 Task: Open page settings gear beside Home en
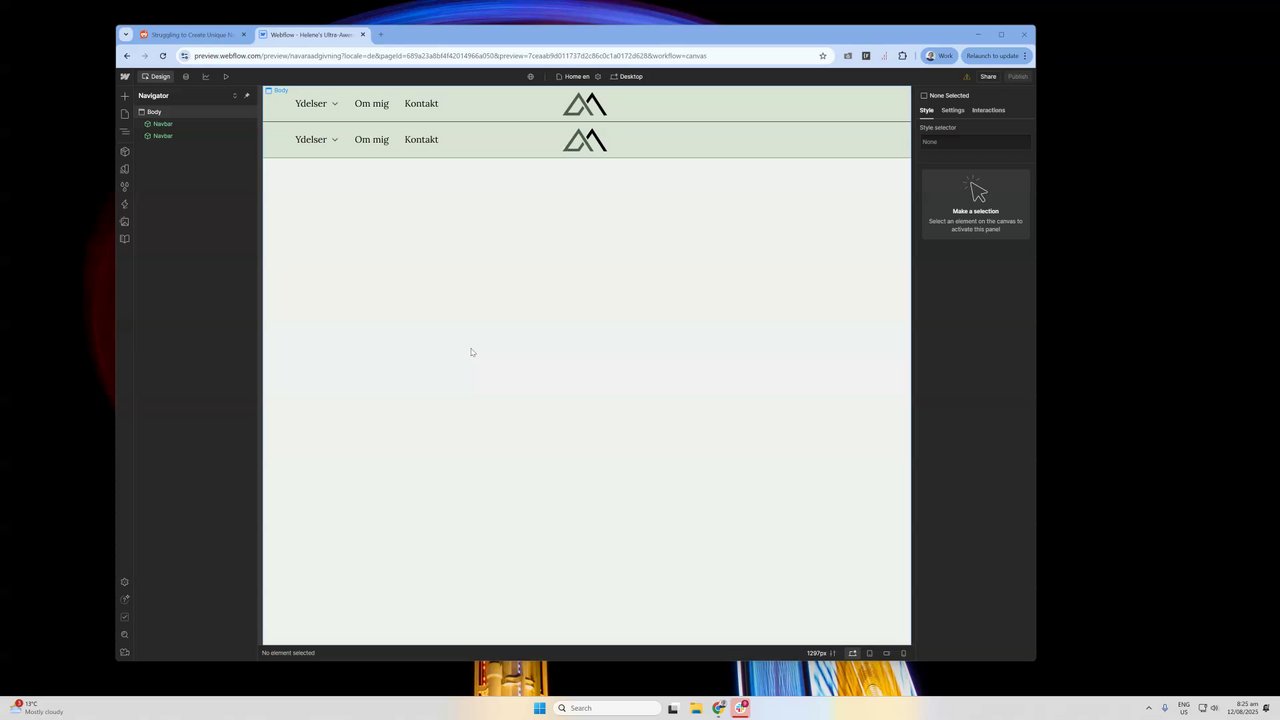coord(598,76)
